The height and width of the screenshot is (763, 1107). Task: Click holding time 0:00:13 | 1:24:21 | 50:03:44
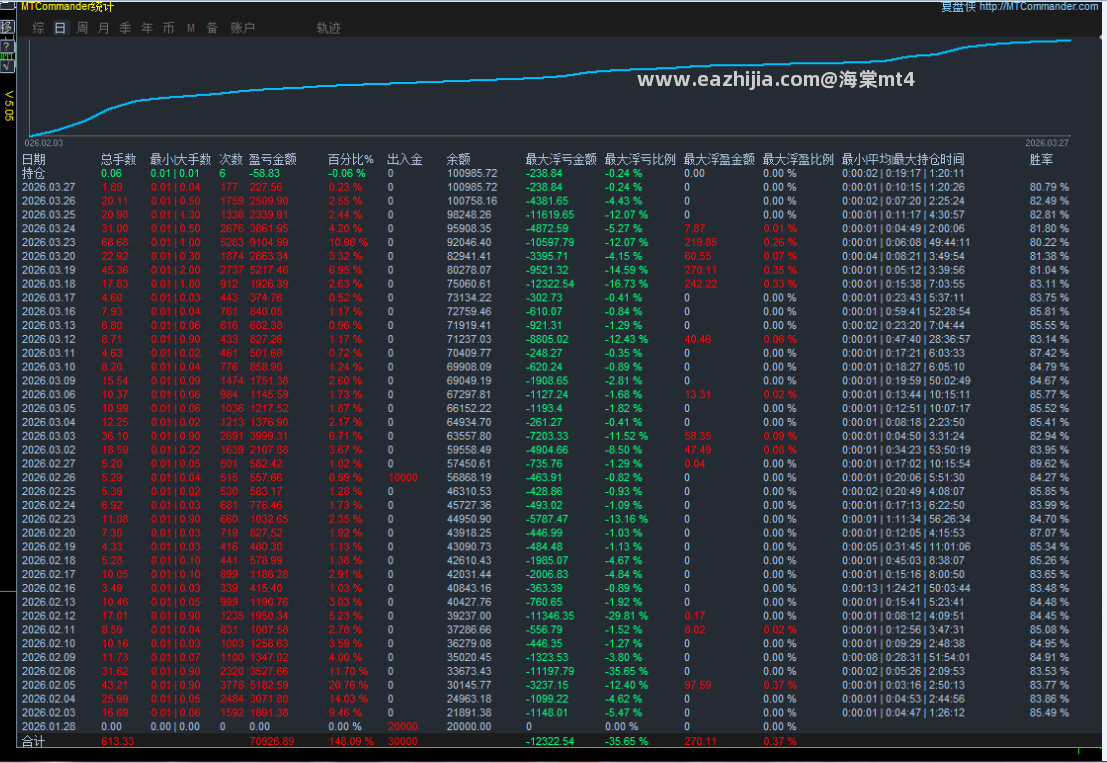(x=906, y=588)
